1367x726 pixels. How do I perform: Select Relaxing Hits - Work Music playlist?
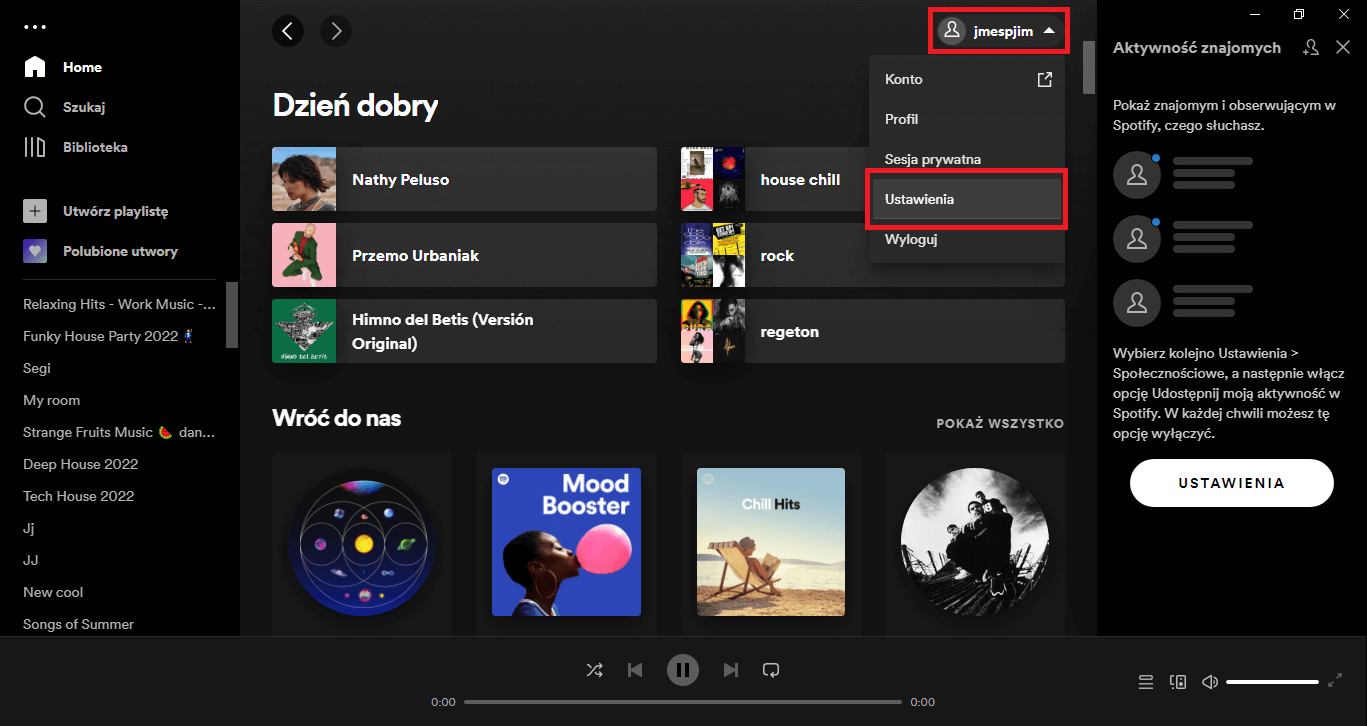[120, 304]
